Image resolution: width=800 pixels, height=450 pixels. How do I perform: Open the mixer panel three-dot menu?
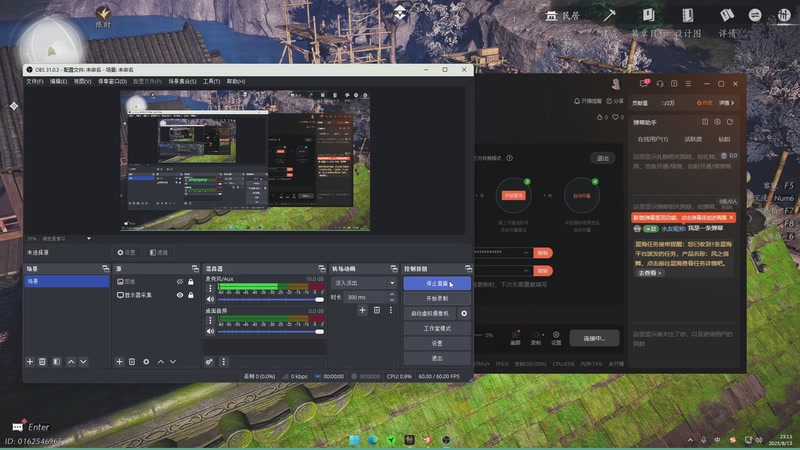pyautogui.click(x=223, y=362)
